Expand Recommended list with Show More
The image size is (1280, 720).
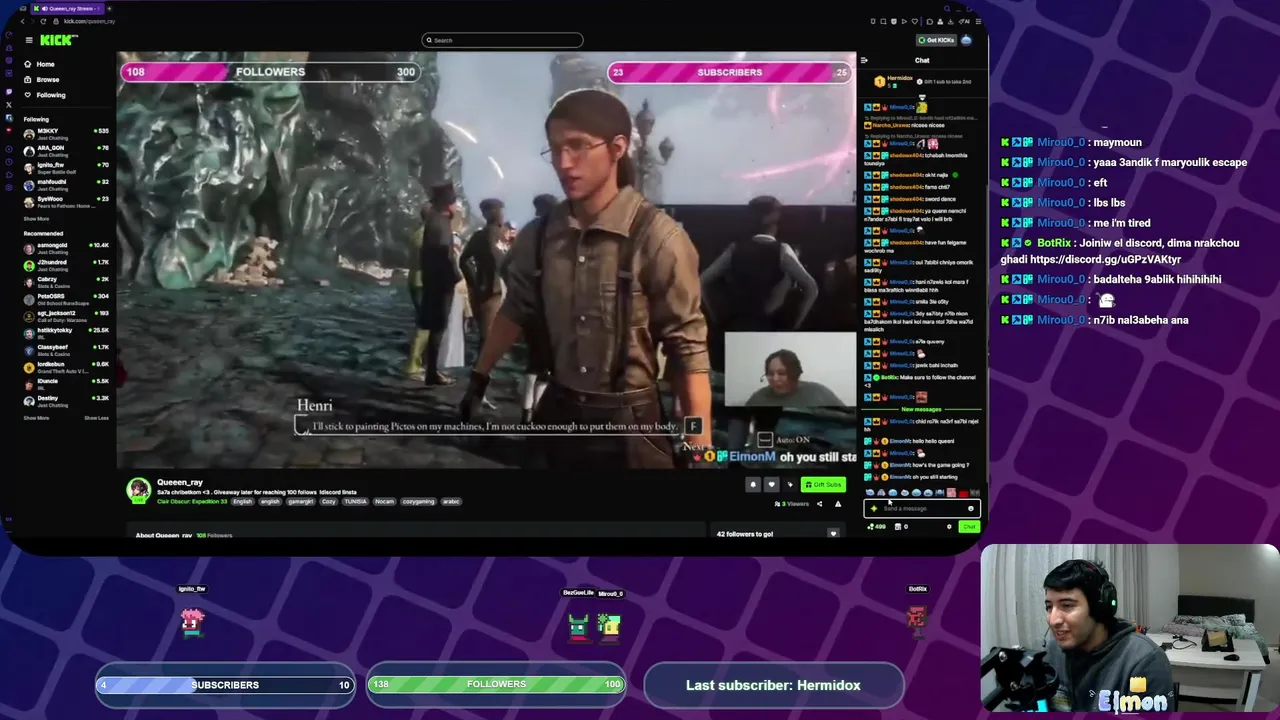tap(36, 418)
